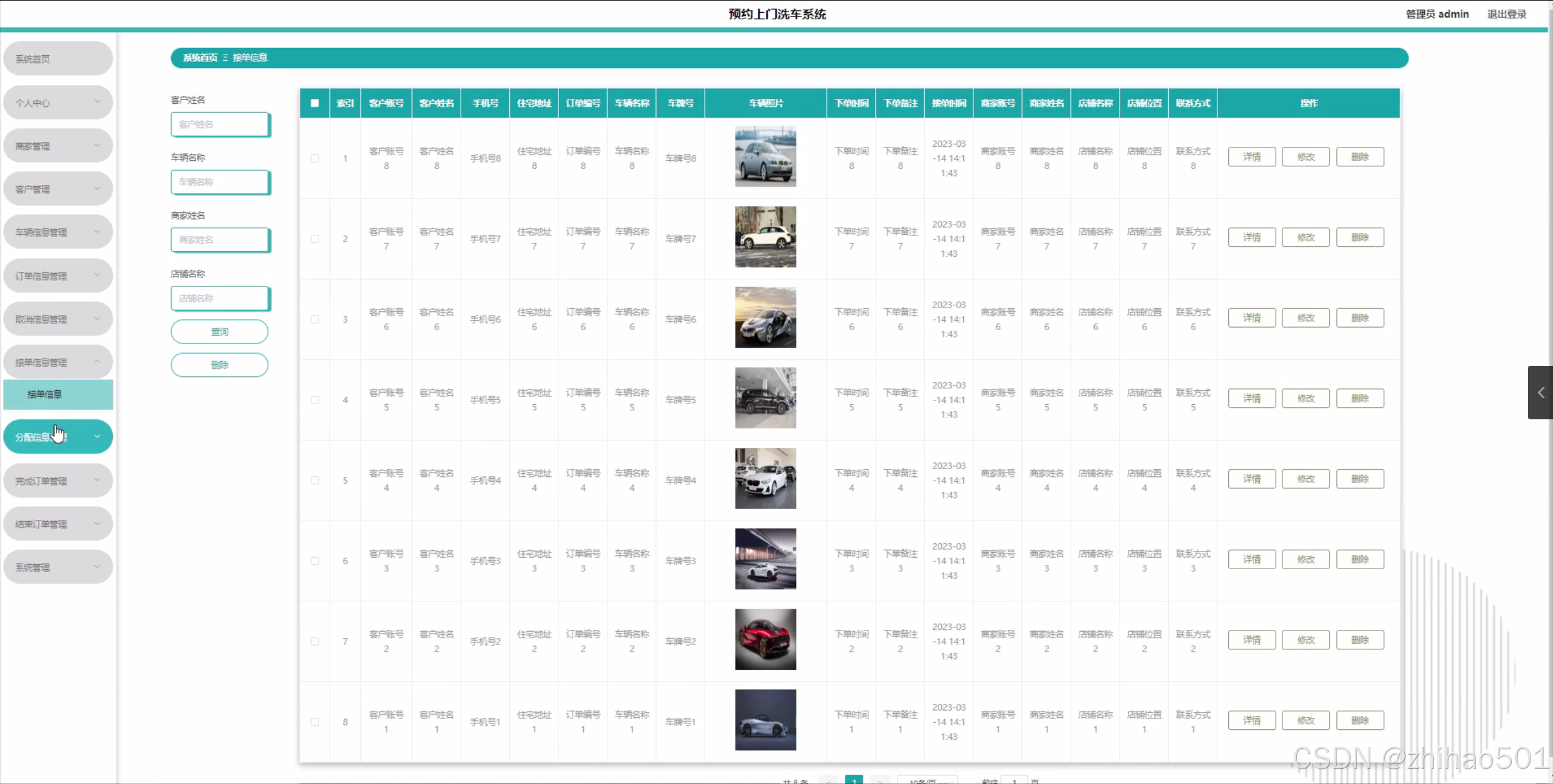1553x784 pixels.
Task: Click the white SUV vehicle picture
Action: [x=765, y=237]
